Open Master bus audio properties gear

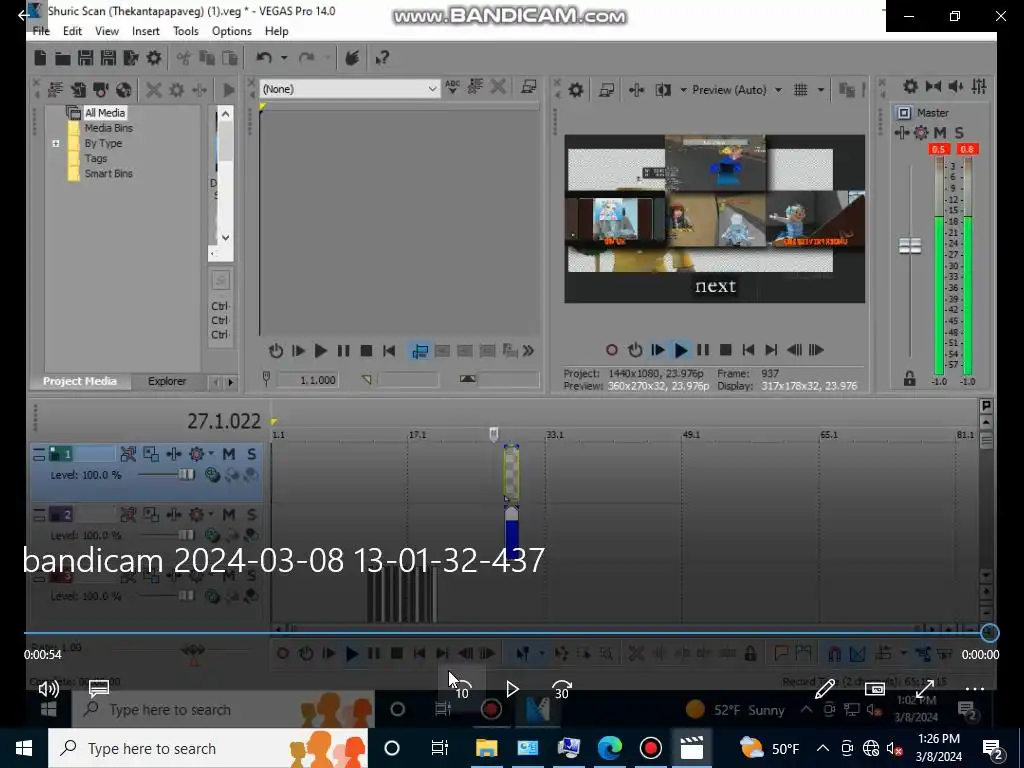point(910,86)
